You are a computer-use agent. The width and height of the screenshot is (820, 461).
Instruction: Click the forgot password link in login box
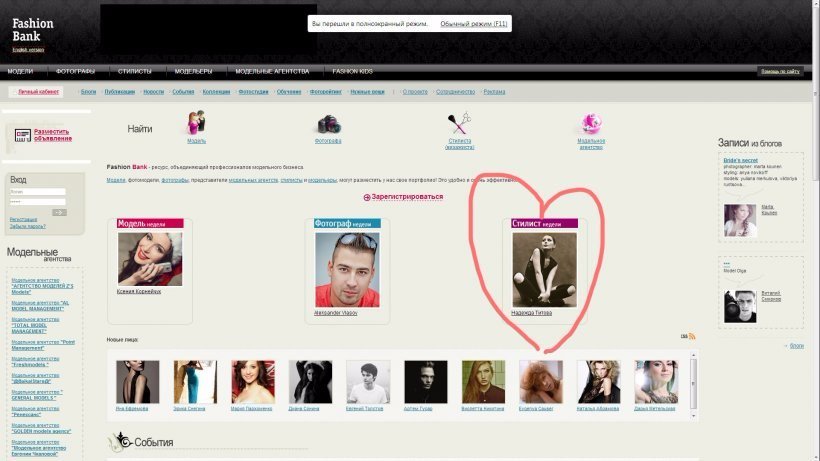click(27, 226)
